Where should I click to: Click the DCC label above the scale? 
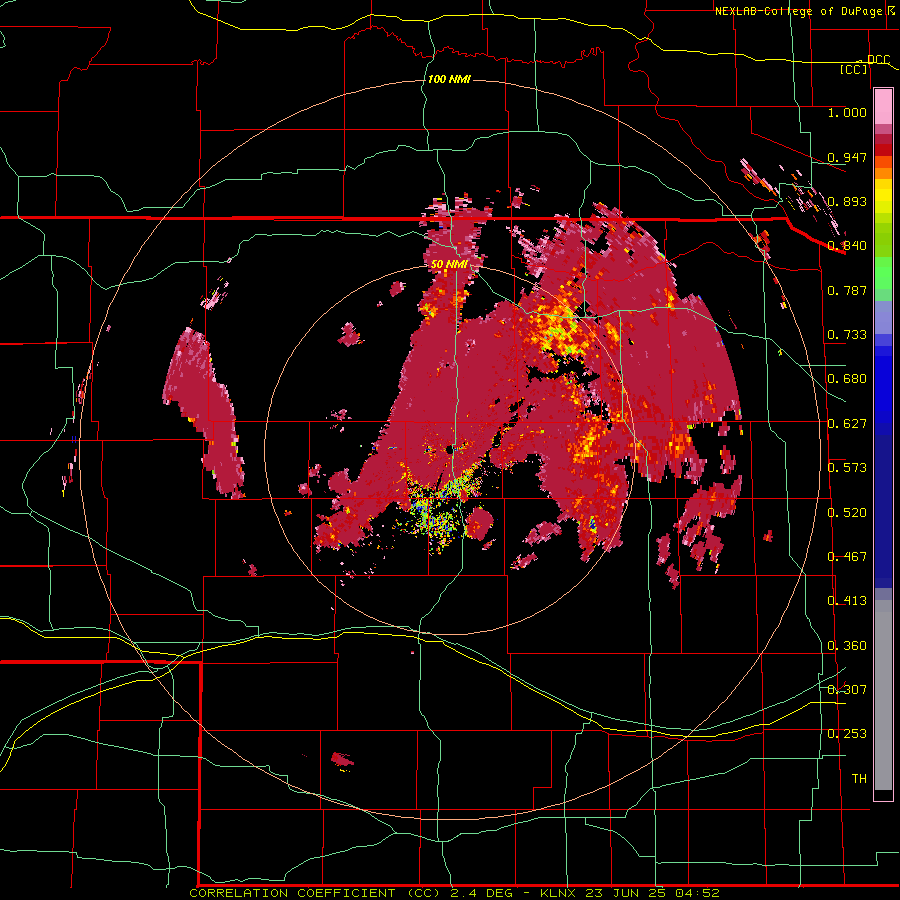[x=878, y=60]
